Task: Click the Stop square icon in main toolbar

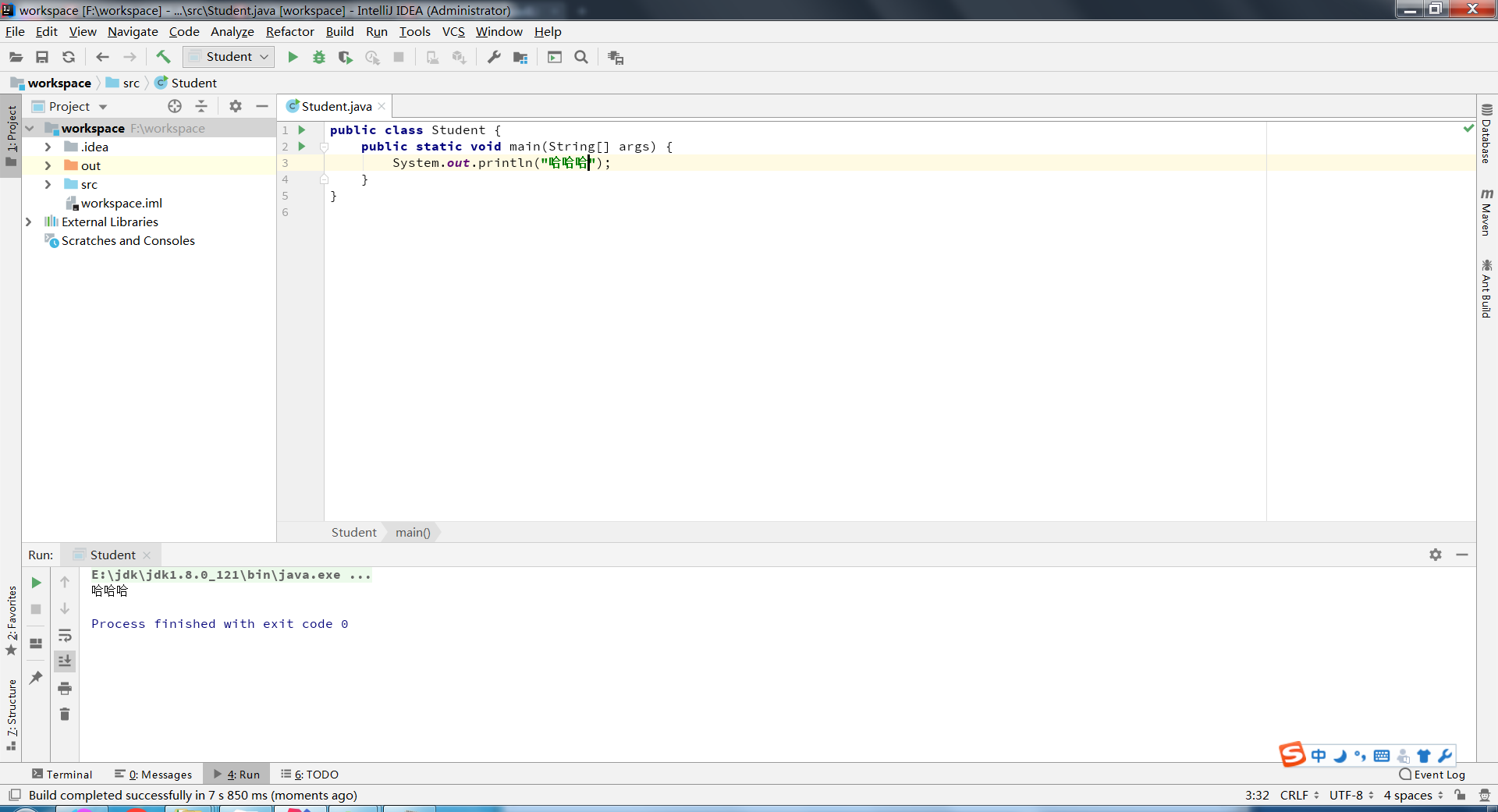Action: click(399, 57)
